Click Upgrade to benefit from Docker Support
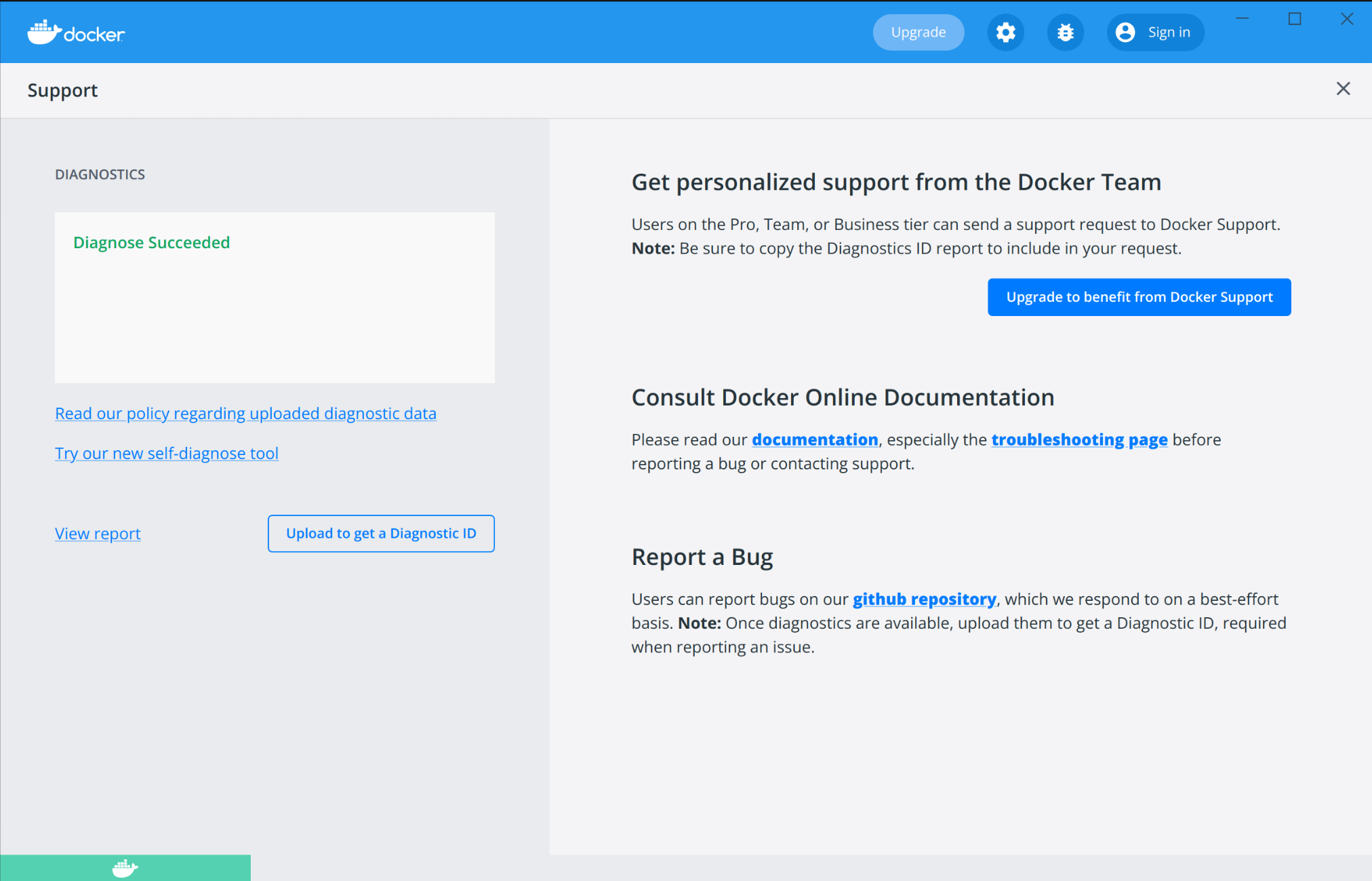 tap(1139, 297)
